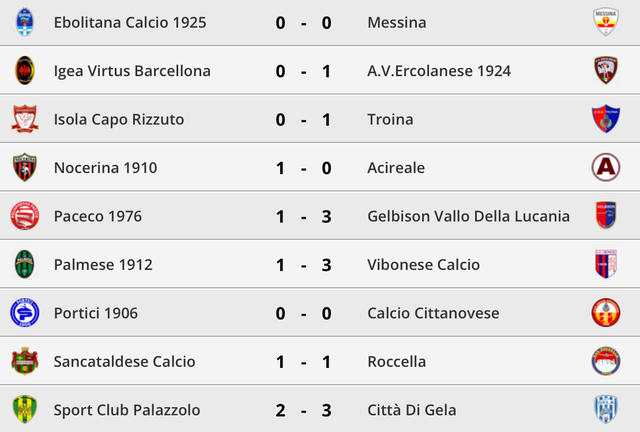
Task: Click the Acireale club crest
Action: click(x=606, y=167)
